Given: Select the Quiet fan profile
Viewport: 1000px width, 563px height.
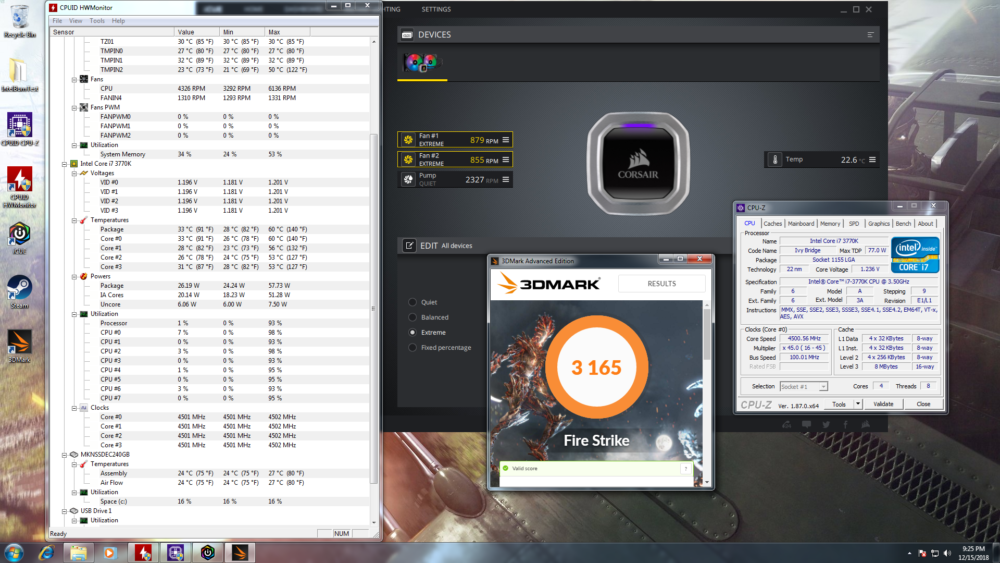Looking at the screenshot, I should coord(412,302).
